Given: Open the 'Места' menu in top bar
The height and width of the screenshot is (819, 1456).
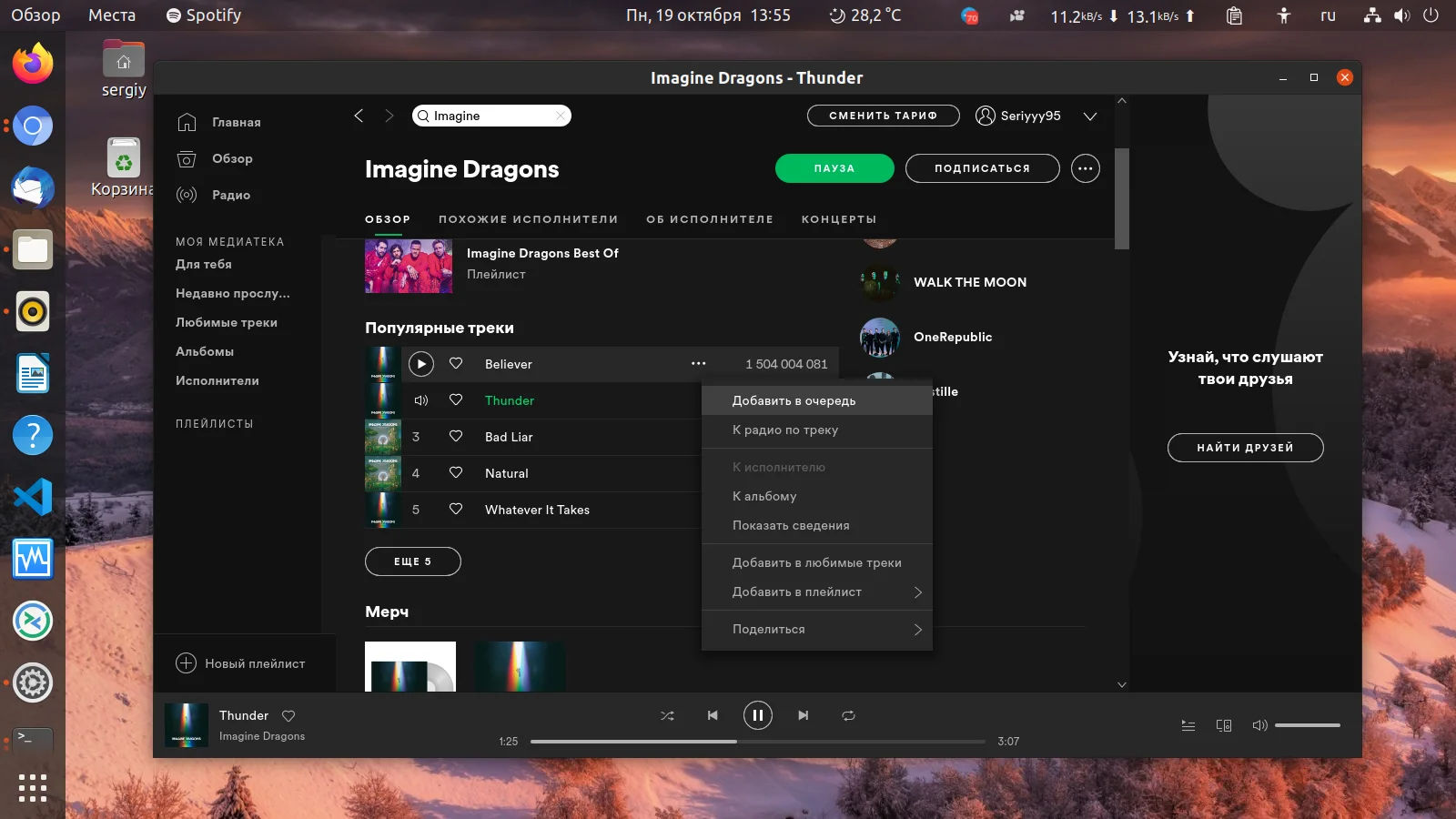Looking at the screenshot, I should (112, 15).
